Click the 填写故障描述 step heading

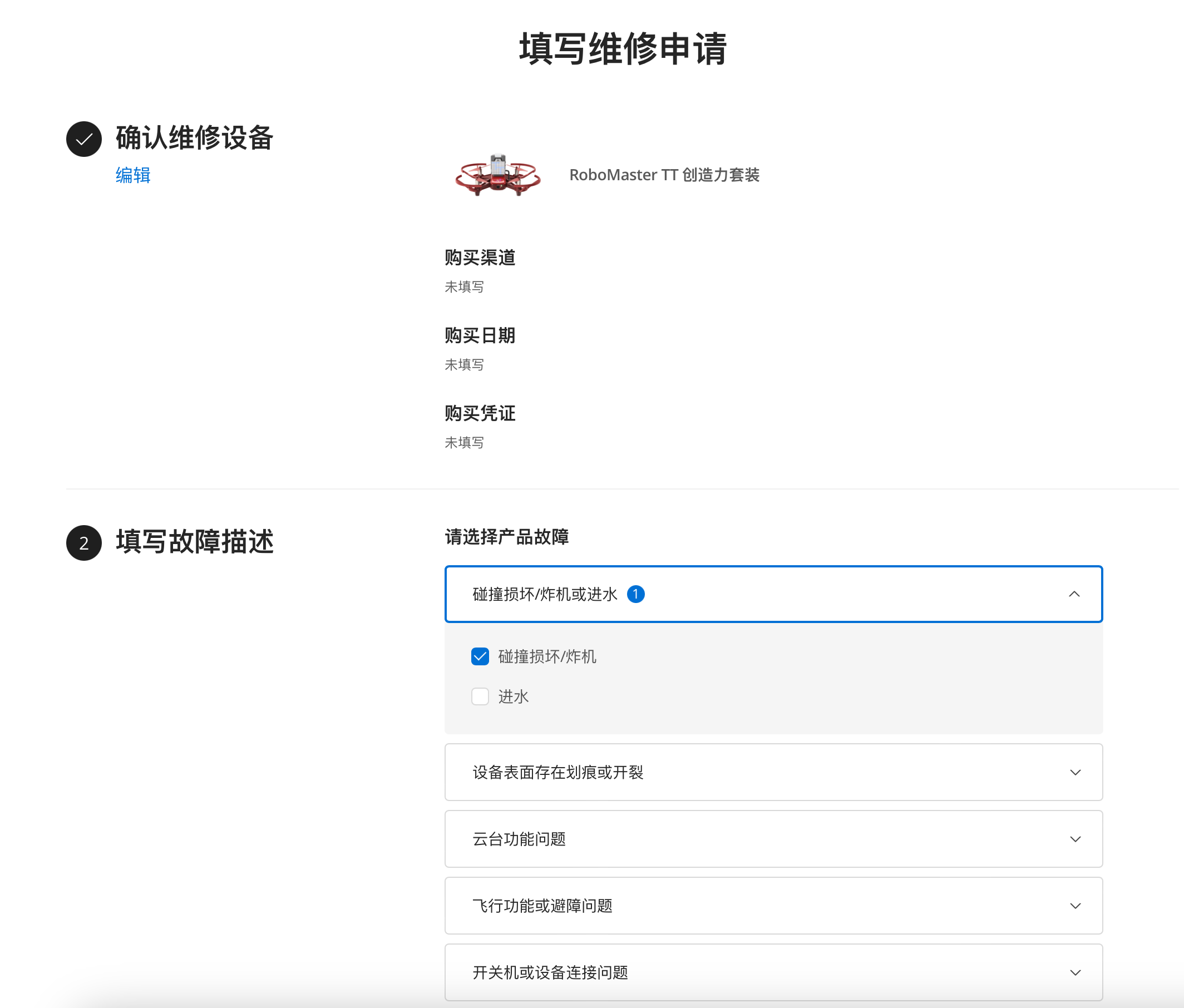pos(194,542)
